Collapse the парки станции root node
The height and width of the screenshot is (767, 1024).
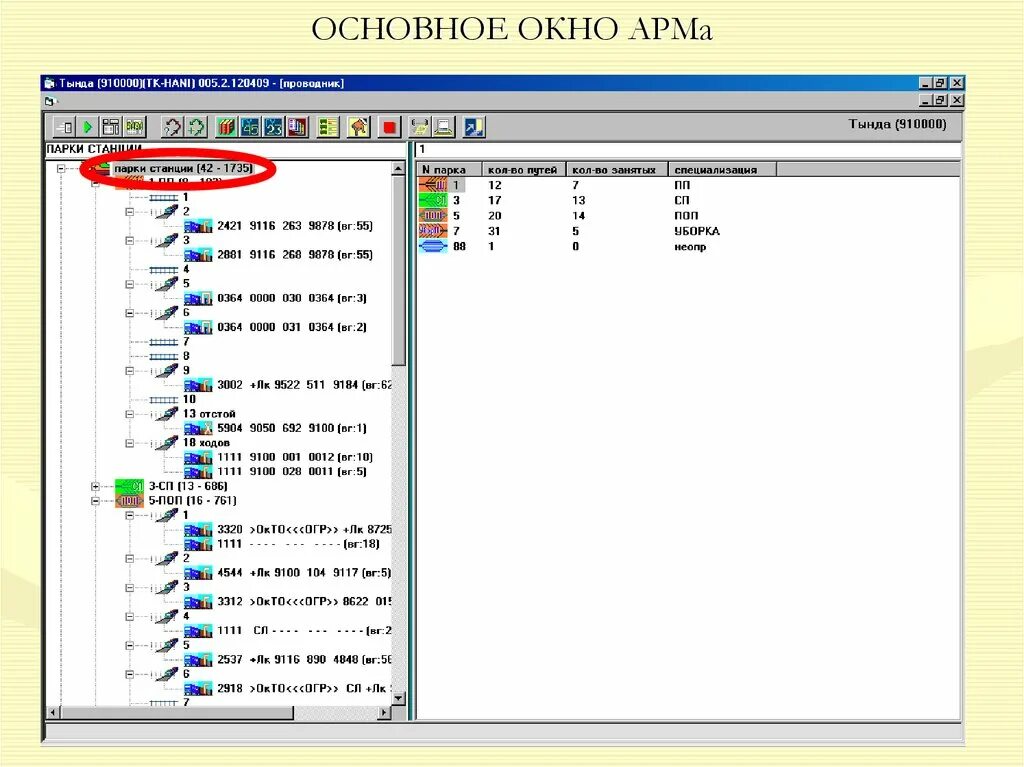[61, 169]
